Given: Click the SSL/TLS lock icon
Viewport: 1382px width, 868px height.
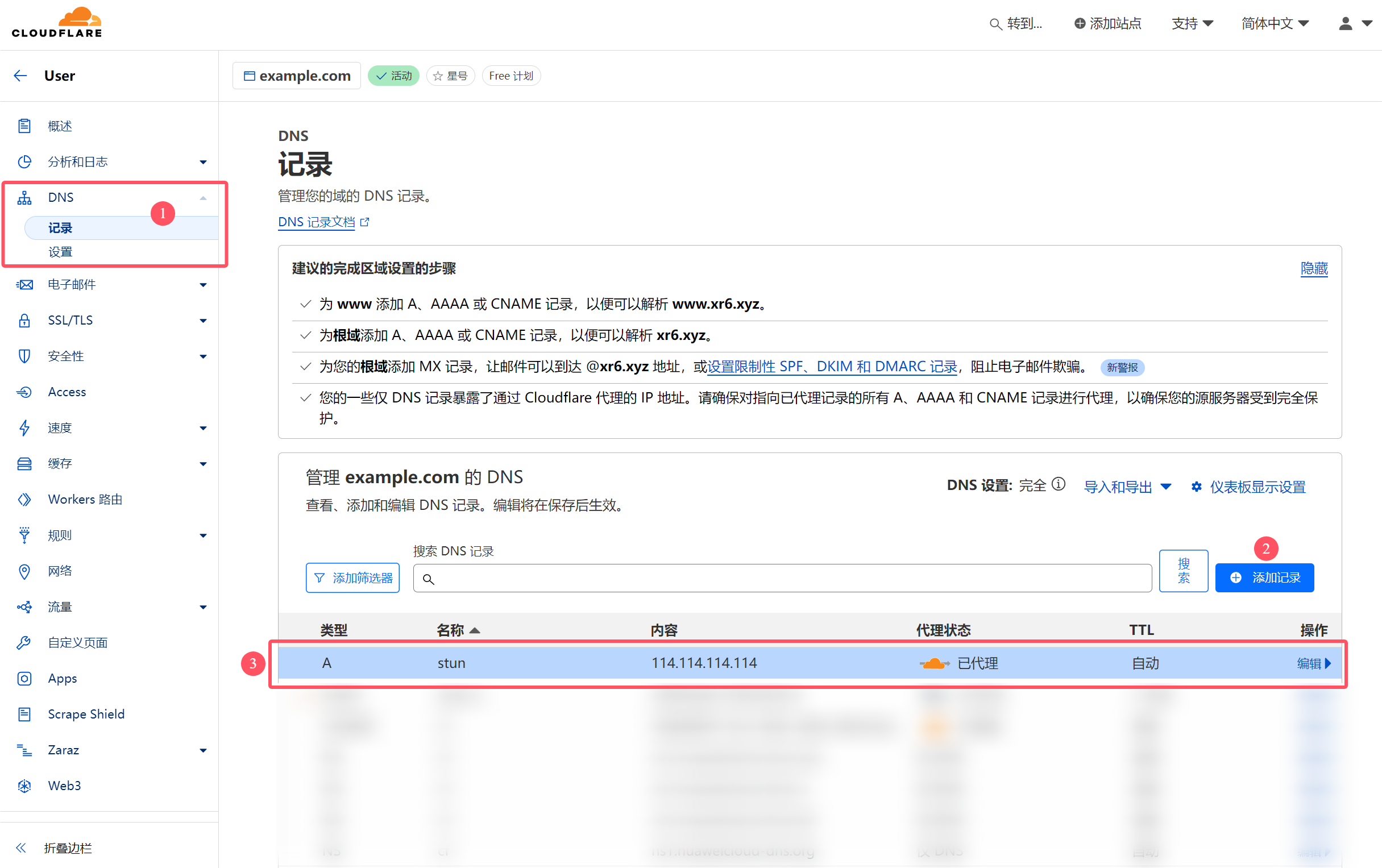Looking at the screenshot, I should [x=24, y=320].
